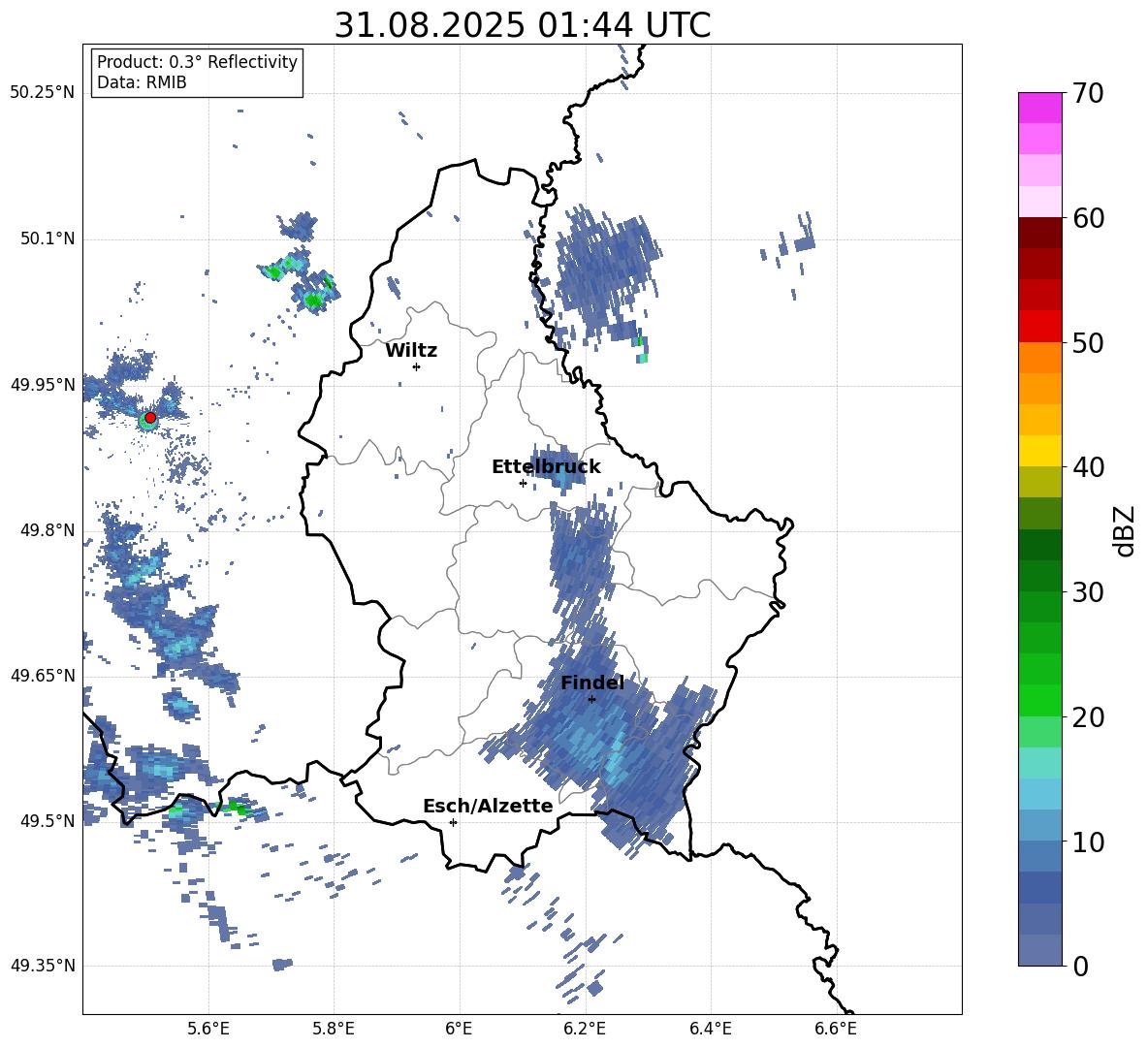This screenshot has width=1148, height=1048.
Task: Click the 'Data: RMIB' text
Action: coord(142,82)
